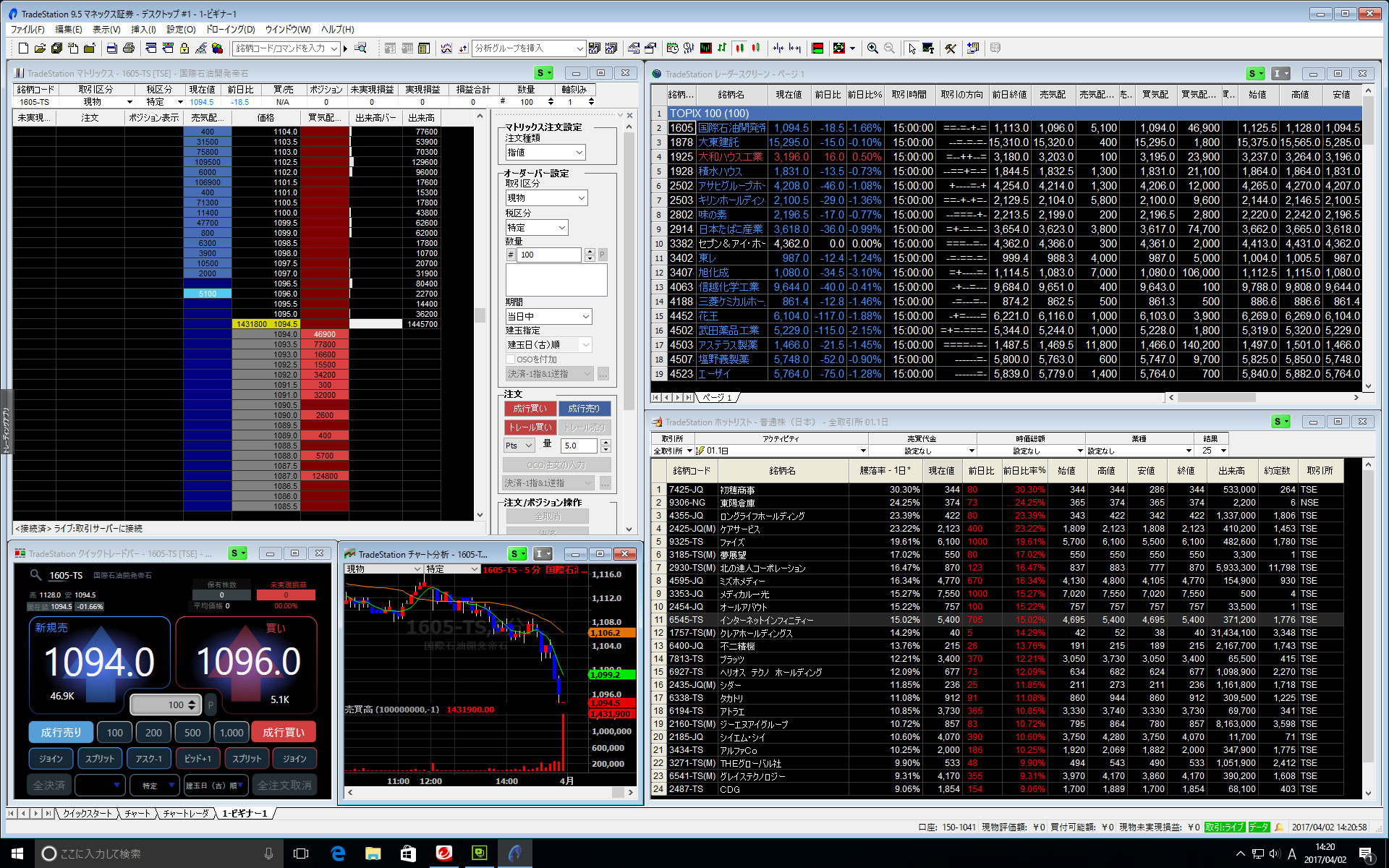This screenshot has height=868, width=1389.
Task: Click the zoom in magnifier toolbar icon
Action: (x=872, y=48)
